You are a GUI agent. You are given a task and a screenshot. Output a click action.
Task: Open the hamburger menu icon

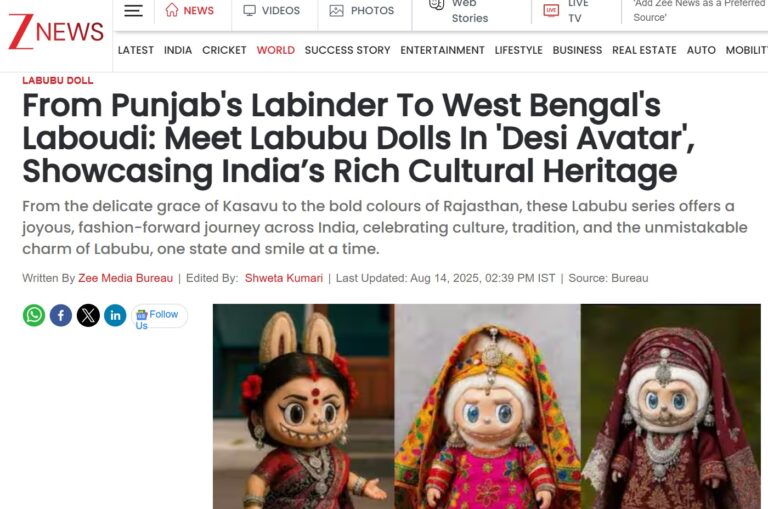pos(133,11)
